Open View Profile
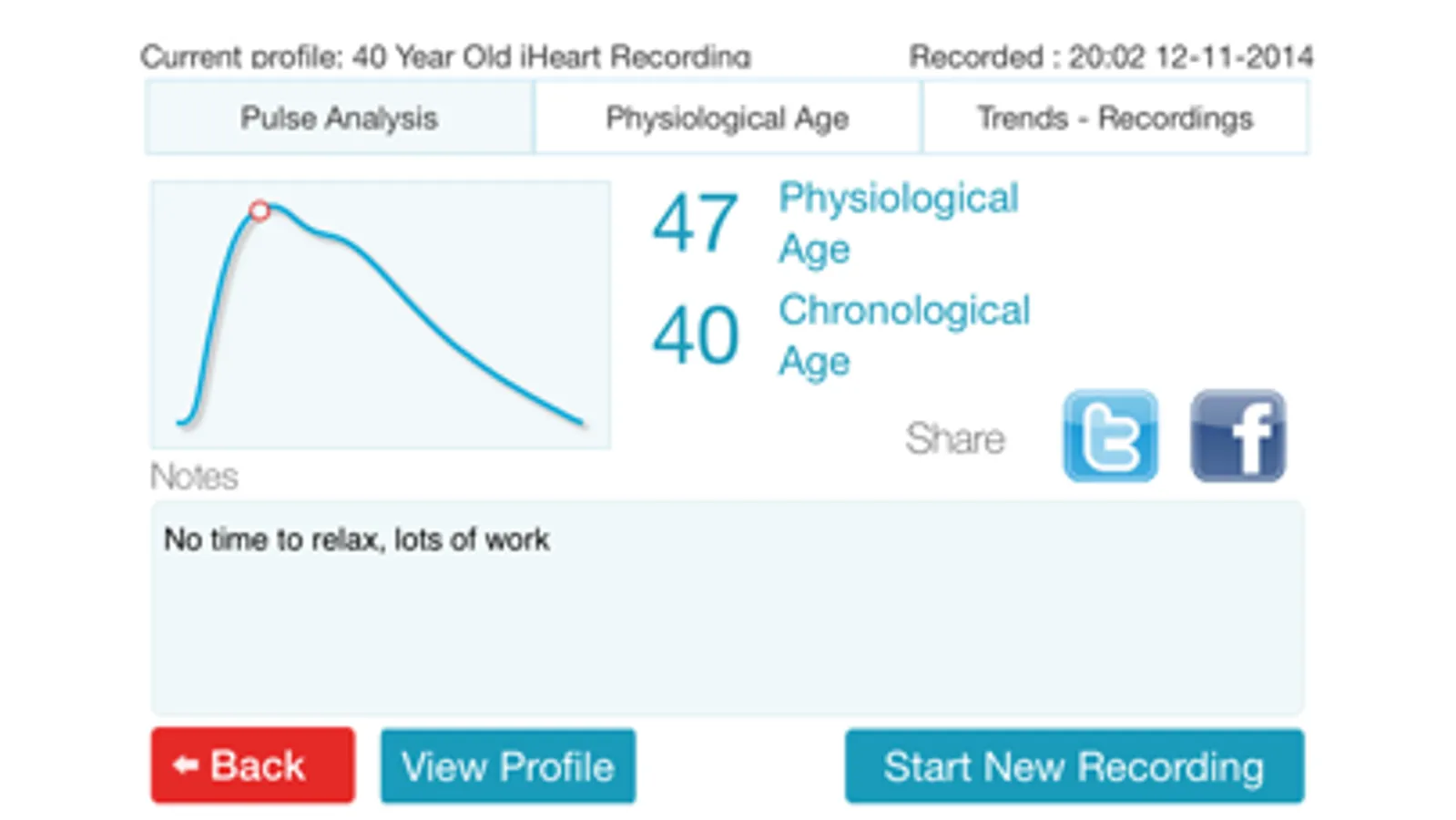This screenshot has height=820, width=1456. [x=508, y=766]
